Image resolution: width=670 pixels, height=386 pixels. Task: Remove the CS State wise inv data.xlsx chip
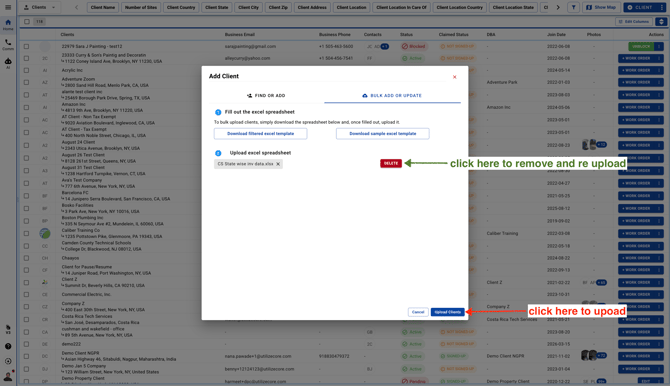pyautogui.click(x=278, y=164)
